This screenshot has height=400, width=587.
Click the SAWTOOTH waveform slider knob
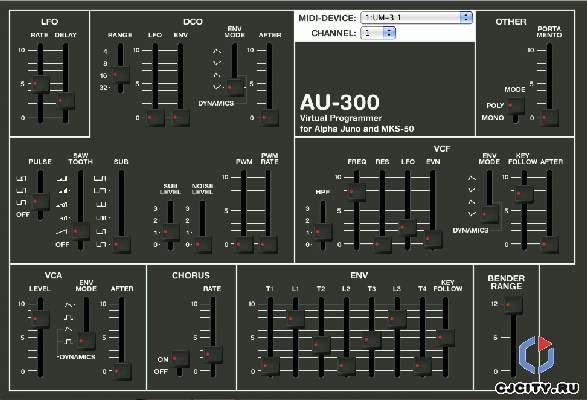[80, 232]
